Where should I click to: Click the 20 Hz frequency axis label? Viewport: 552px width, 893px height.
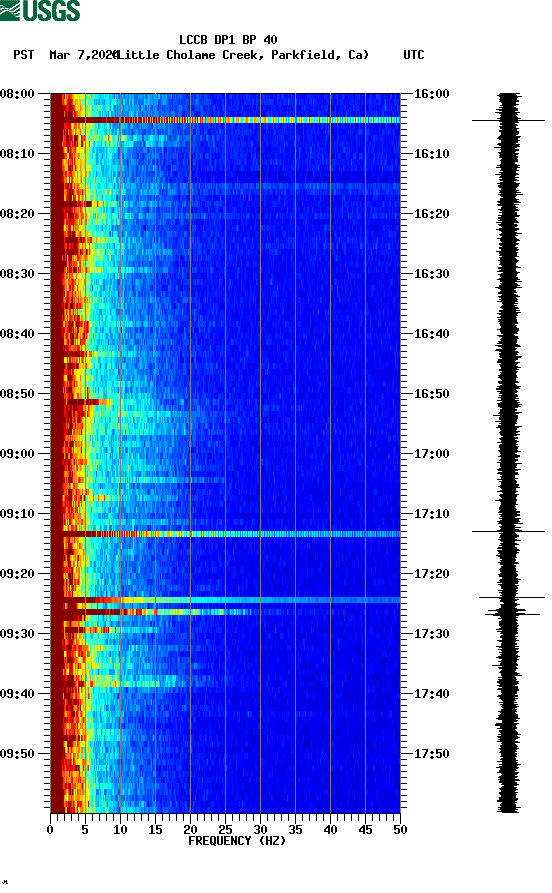click(190, 830)
